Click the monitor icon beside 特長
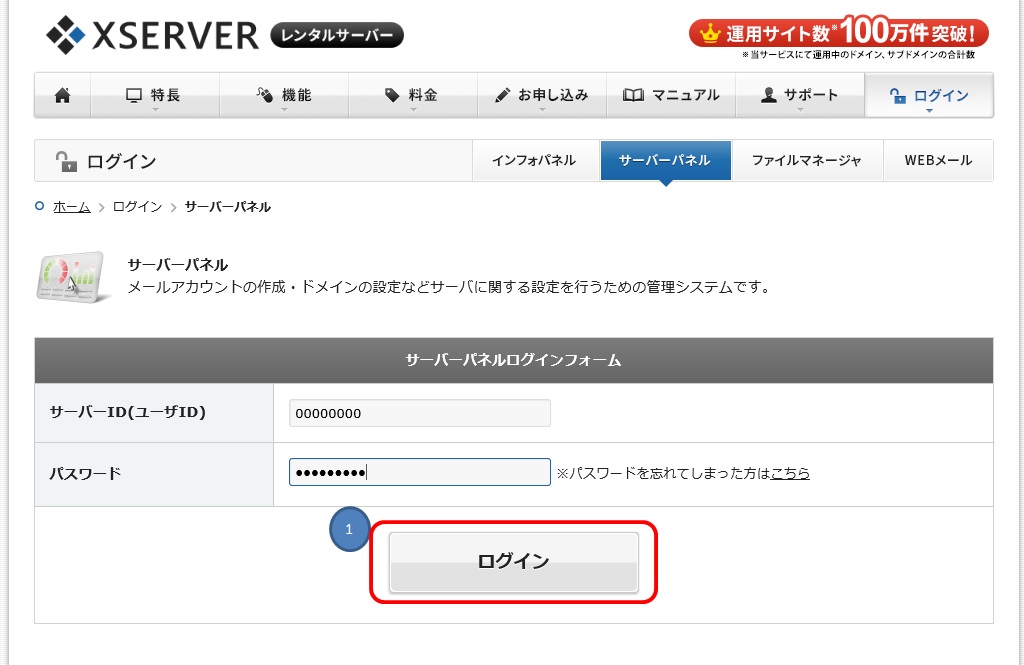The image size is (1024, 665). (x=134, y=95)
